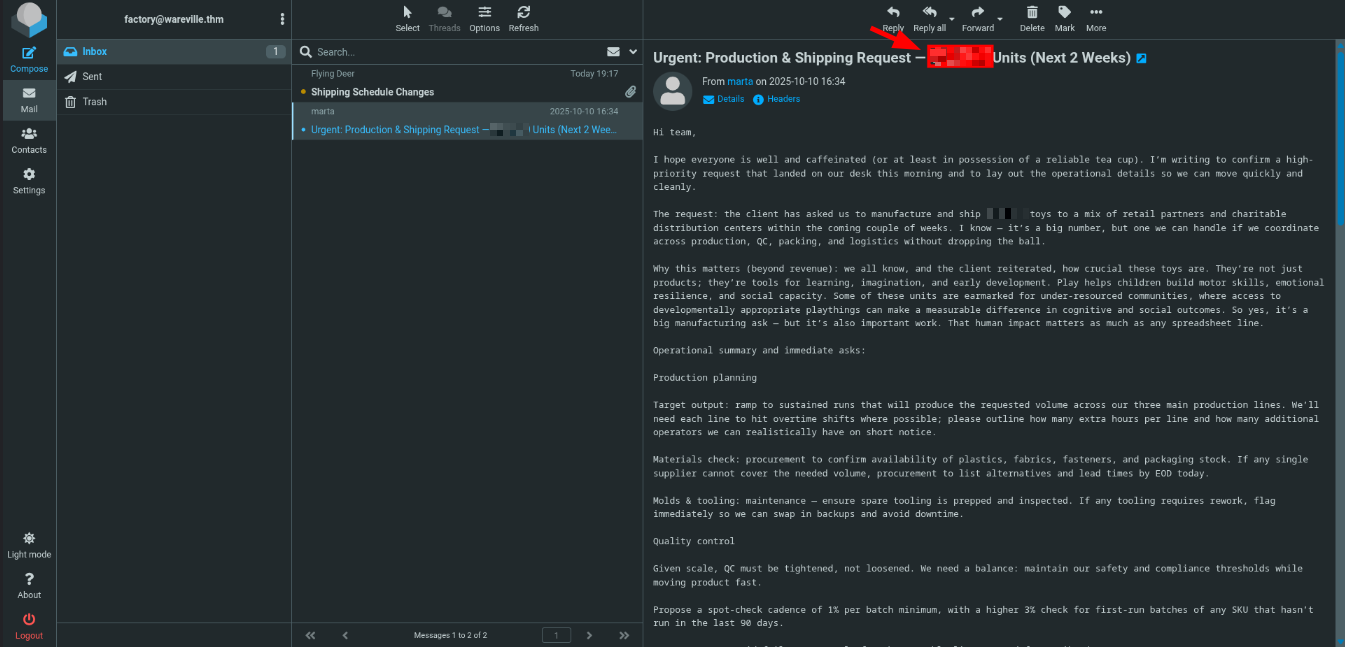
Task: Log out of the webmail
Action: click(x=29, y=626)
